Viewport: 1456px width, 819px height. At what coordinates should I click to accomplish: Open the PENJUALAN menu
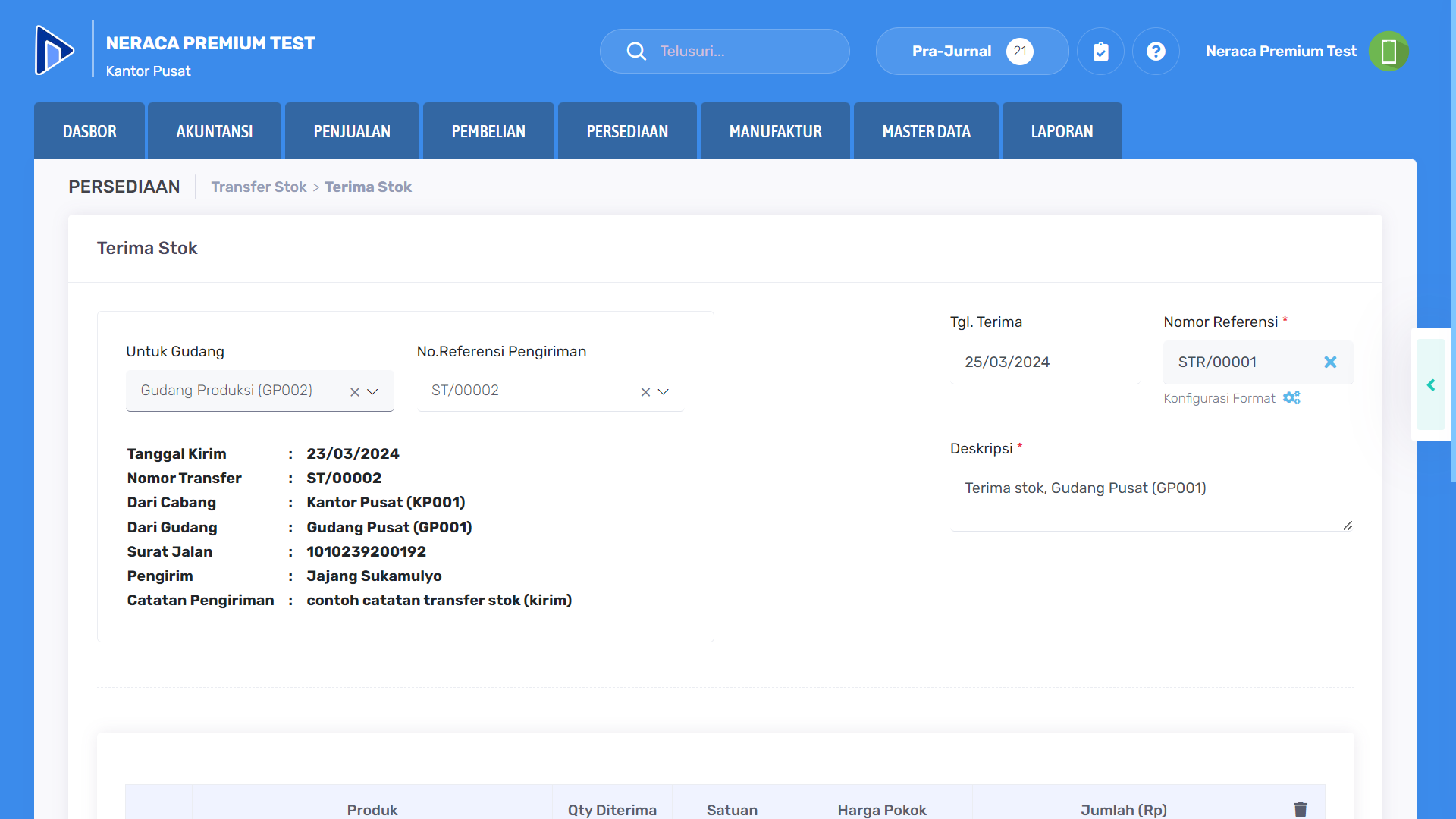click(352, 131)
